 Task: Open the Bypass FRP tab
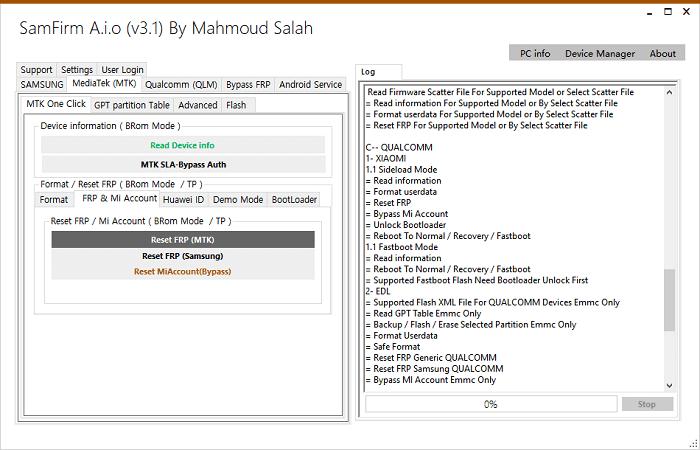click(248, 84)
